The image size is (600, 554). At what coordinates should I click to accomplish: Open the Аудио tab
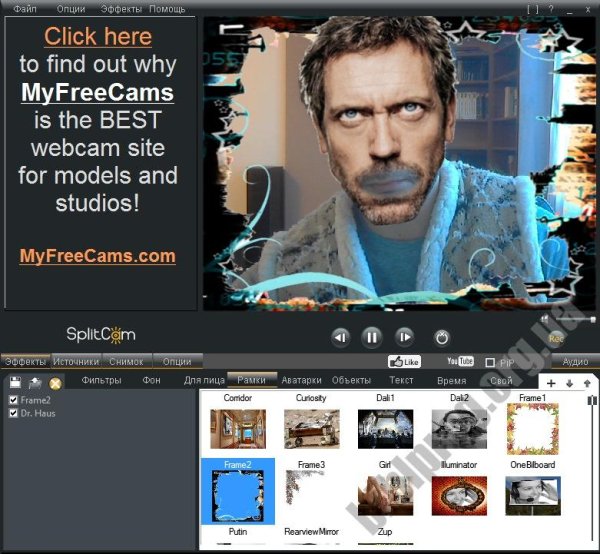coord(575,362)
